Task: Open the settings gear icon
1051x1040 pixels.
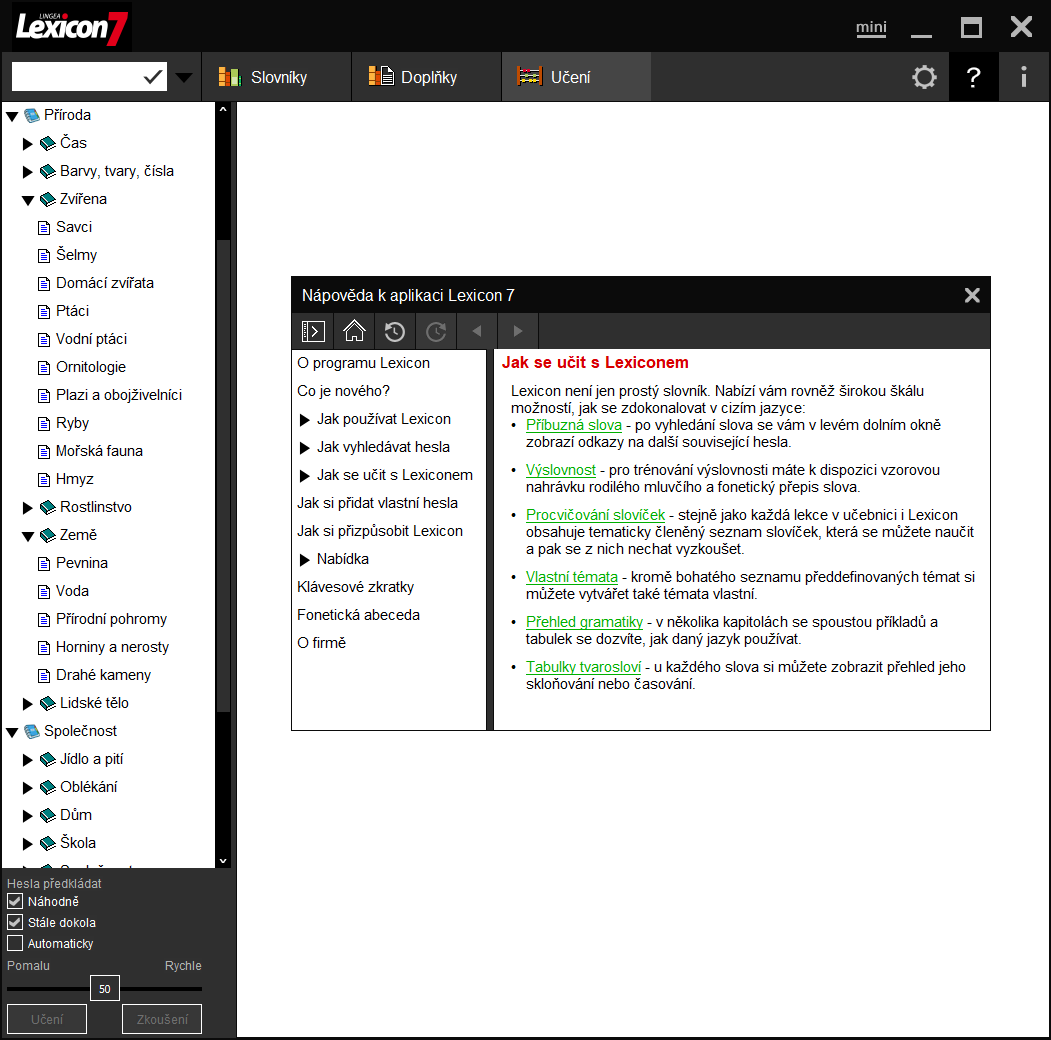Action: (924, 77)
